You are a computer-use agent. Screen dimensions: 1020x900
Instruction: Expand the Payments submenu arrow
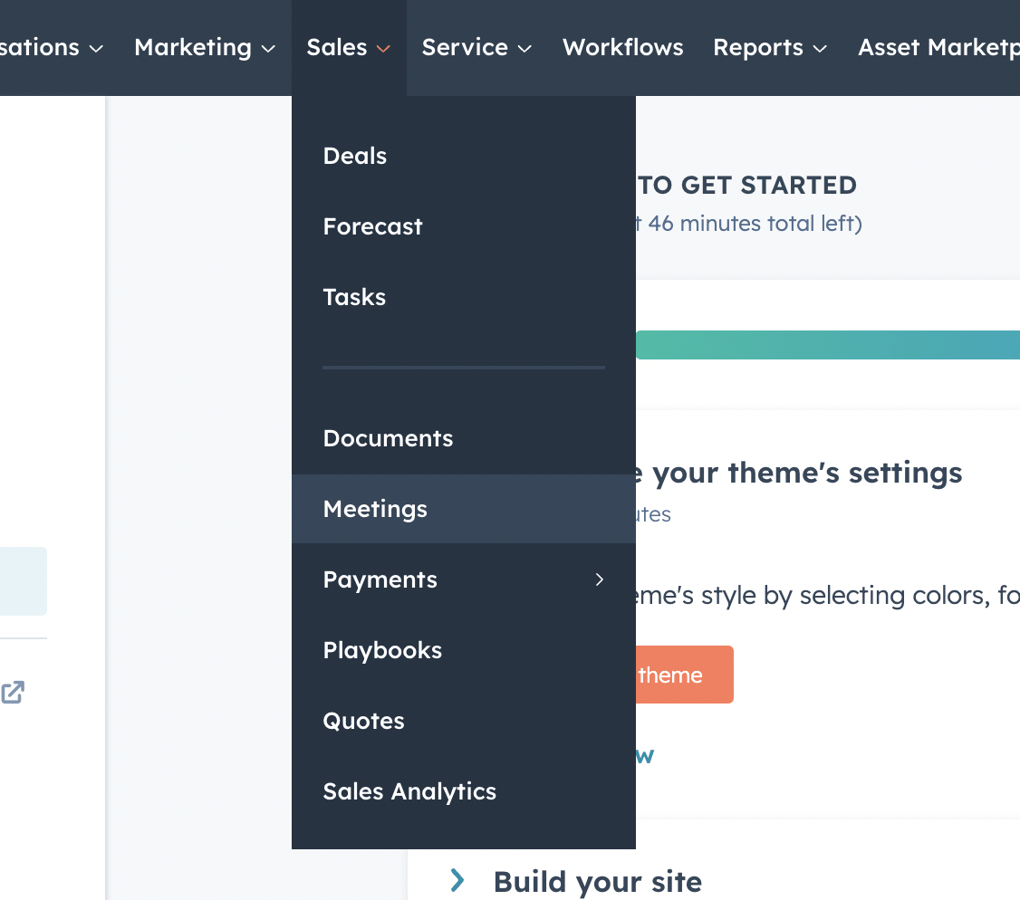coord(599,580)
